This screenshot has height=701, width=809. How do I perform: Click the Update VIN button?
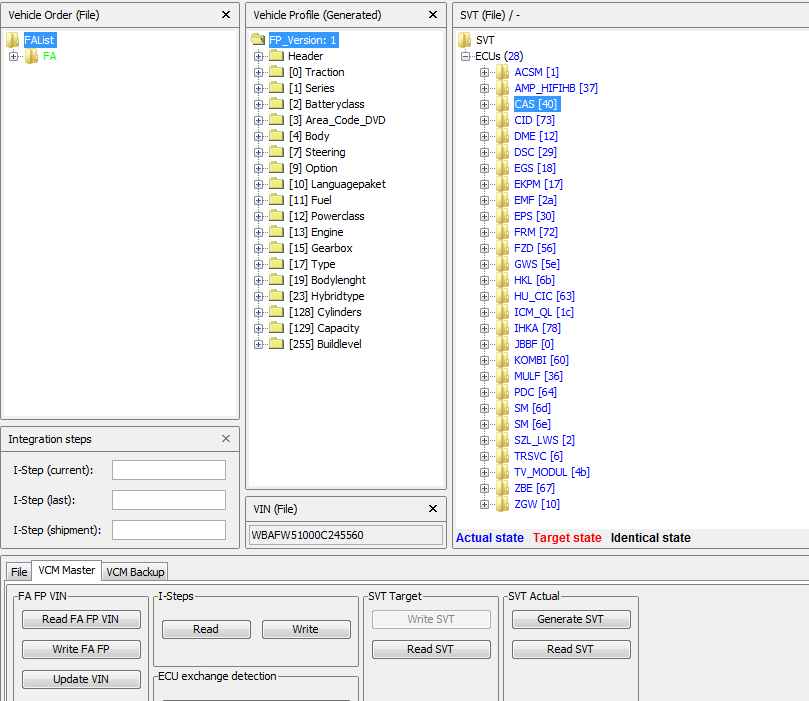click(x=81, y=679)
